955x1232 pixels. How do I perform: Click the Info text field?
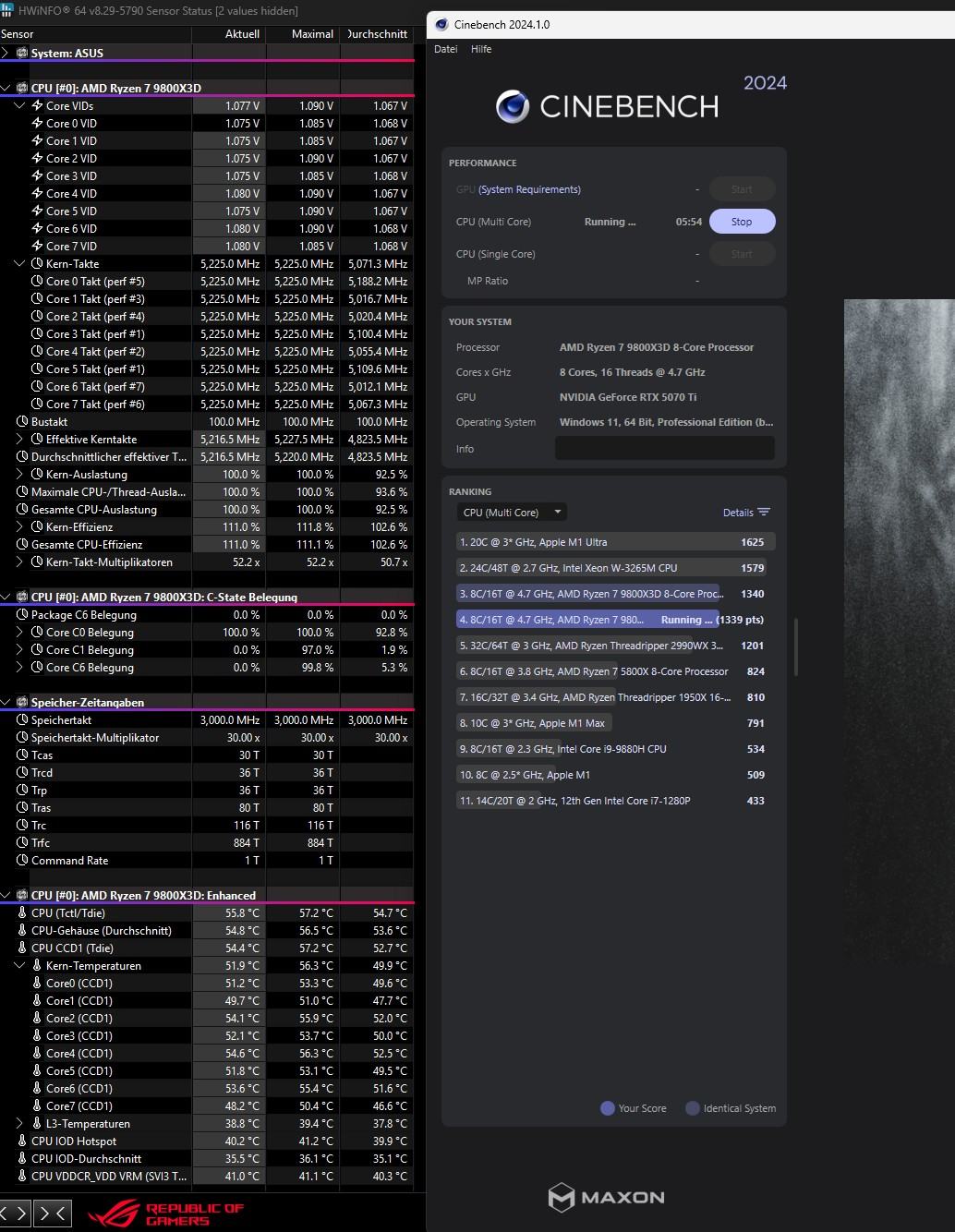[664, 449]
